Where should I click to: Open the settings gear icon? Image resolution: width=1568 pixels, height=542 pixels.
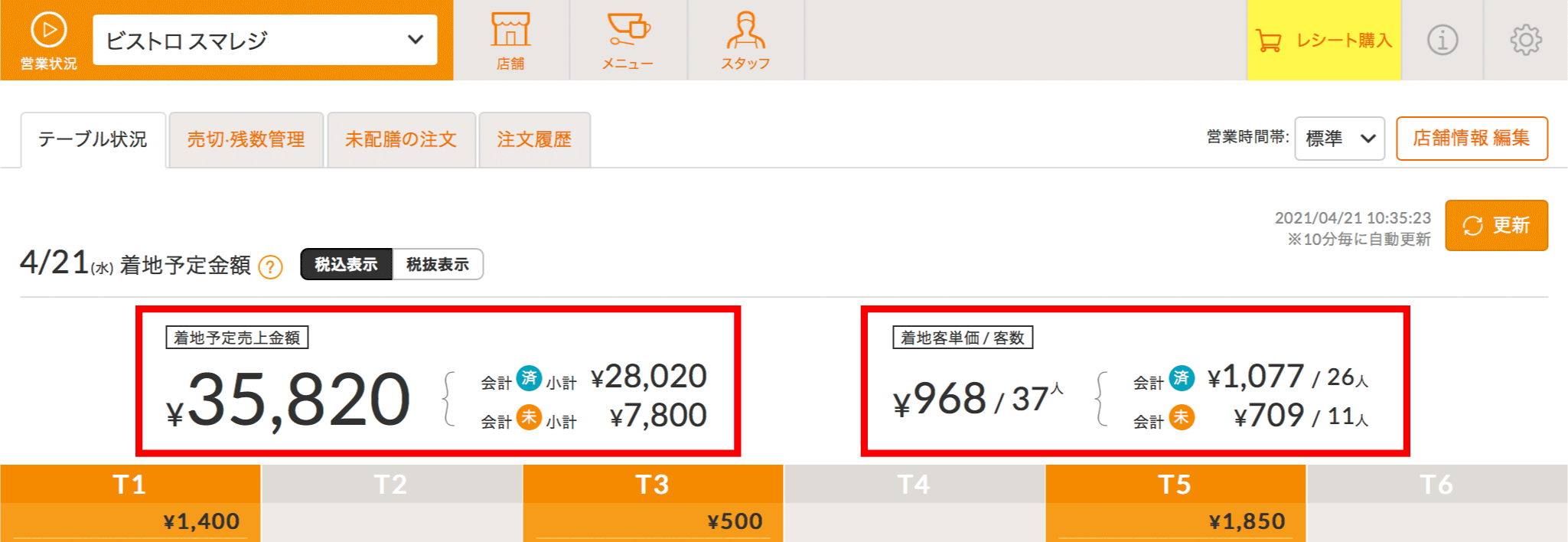coord(1525,40)
